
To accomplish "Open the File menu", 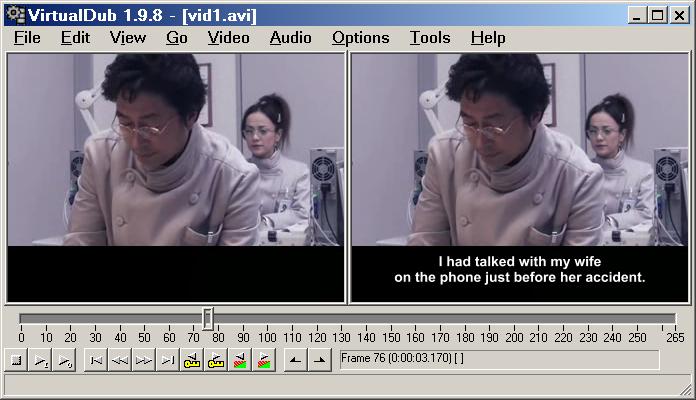I will [27, 38].
